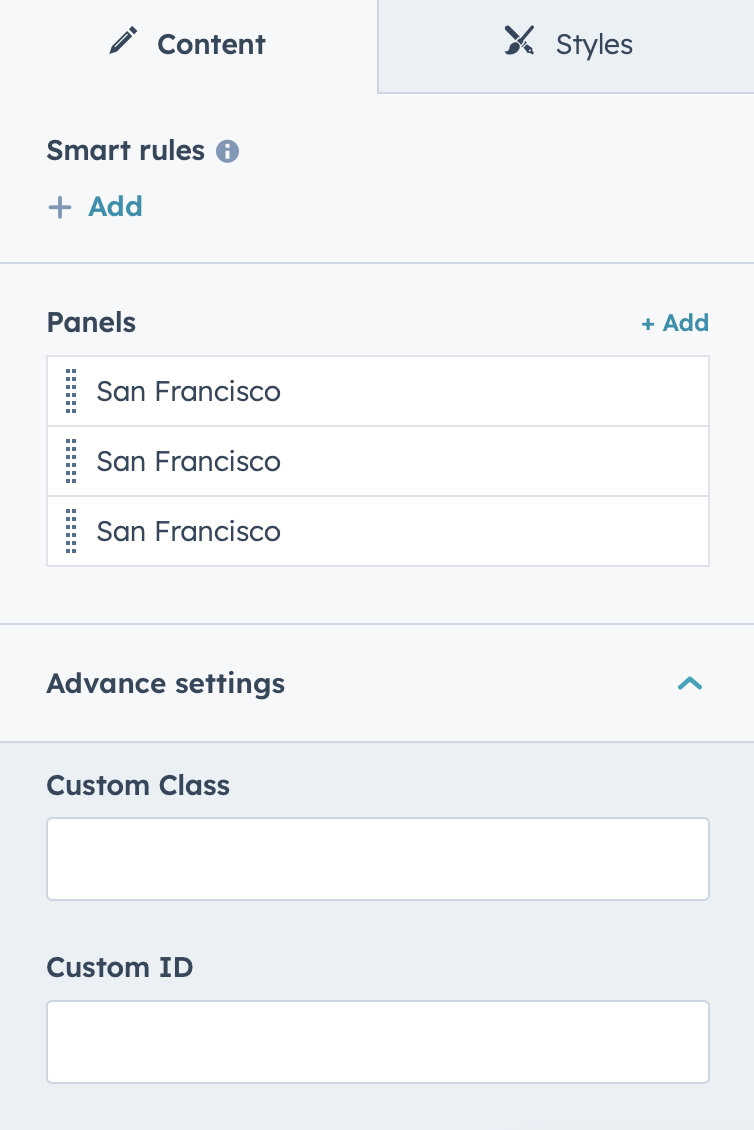Open the Smart rules info tooltip icon
This screenshot has width=754, height=1130.
(227, 151)
